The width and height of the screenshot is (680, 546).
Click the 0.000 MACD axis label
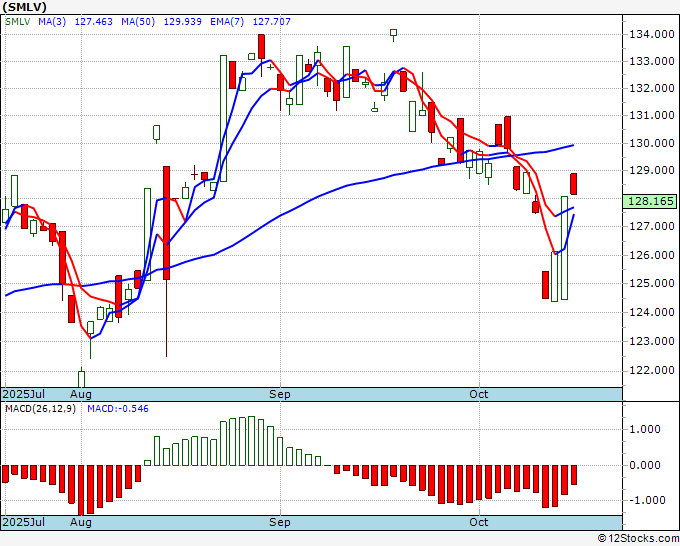pos(646,465)
